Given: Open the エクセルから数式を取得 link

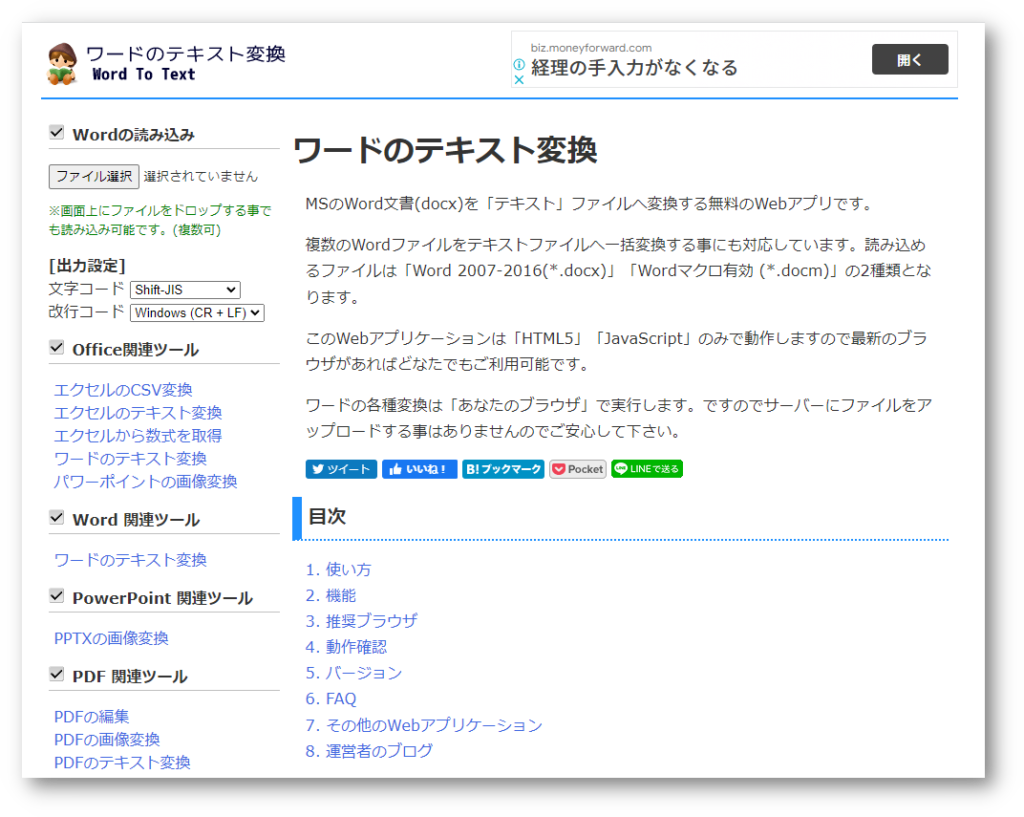Looking at the screenshot, I should point(138,436).
